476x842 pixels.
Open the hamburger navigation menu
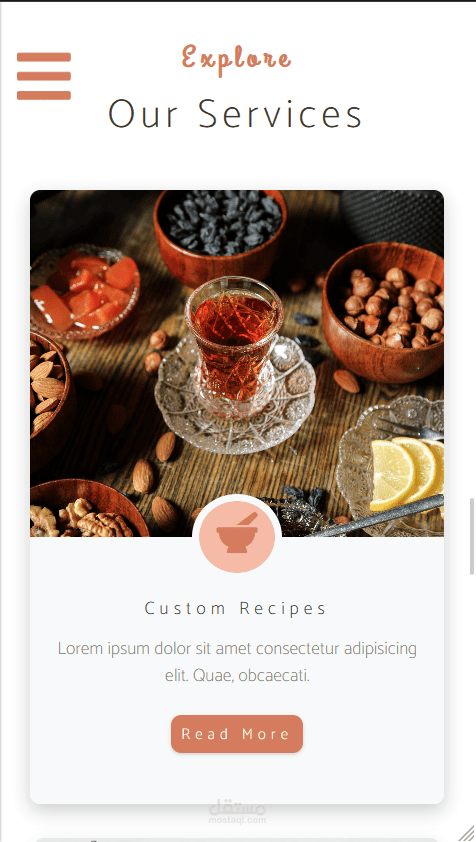point(44,76)
